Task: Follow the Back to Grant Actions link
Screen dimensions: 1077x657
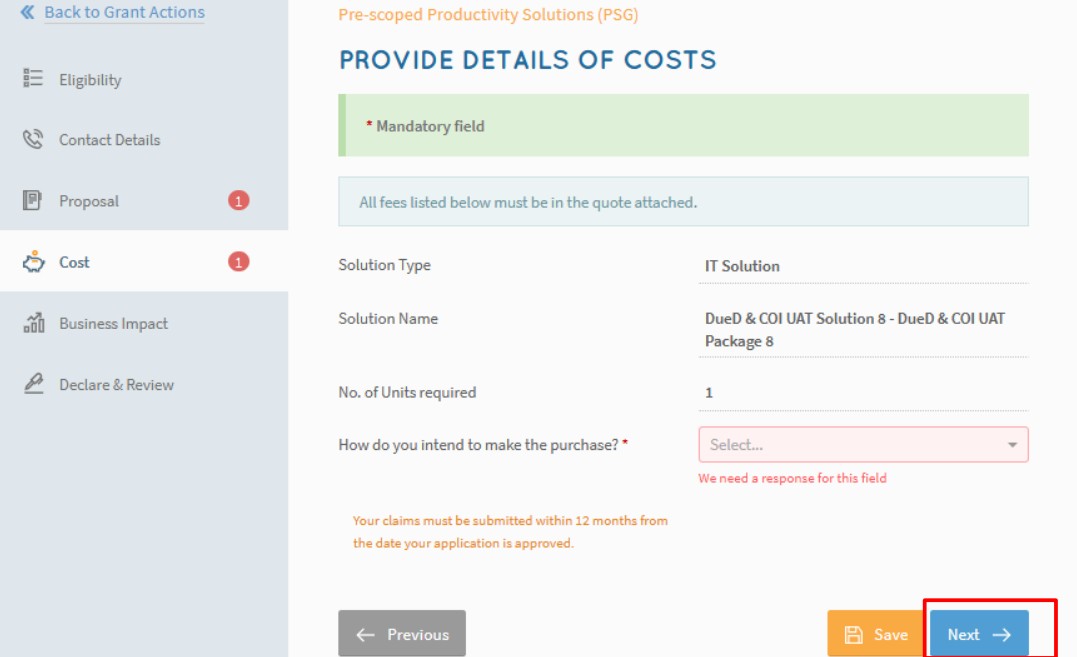Action: coord(124,13)
